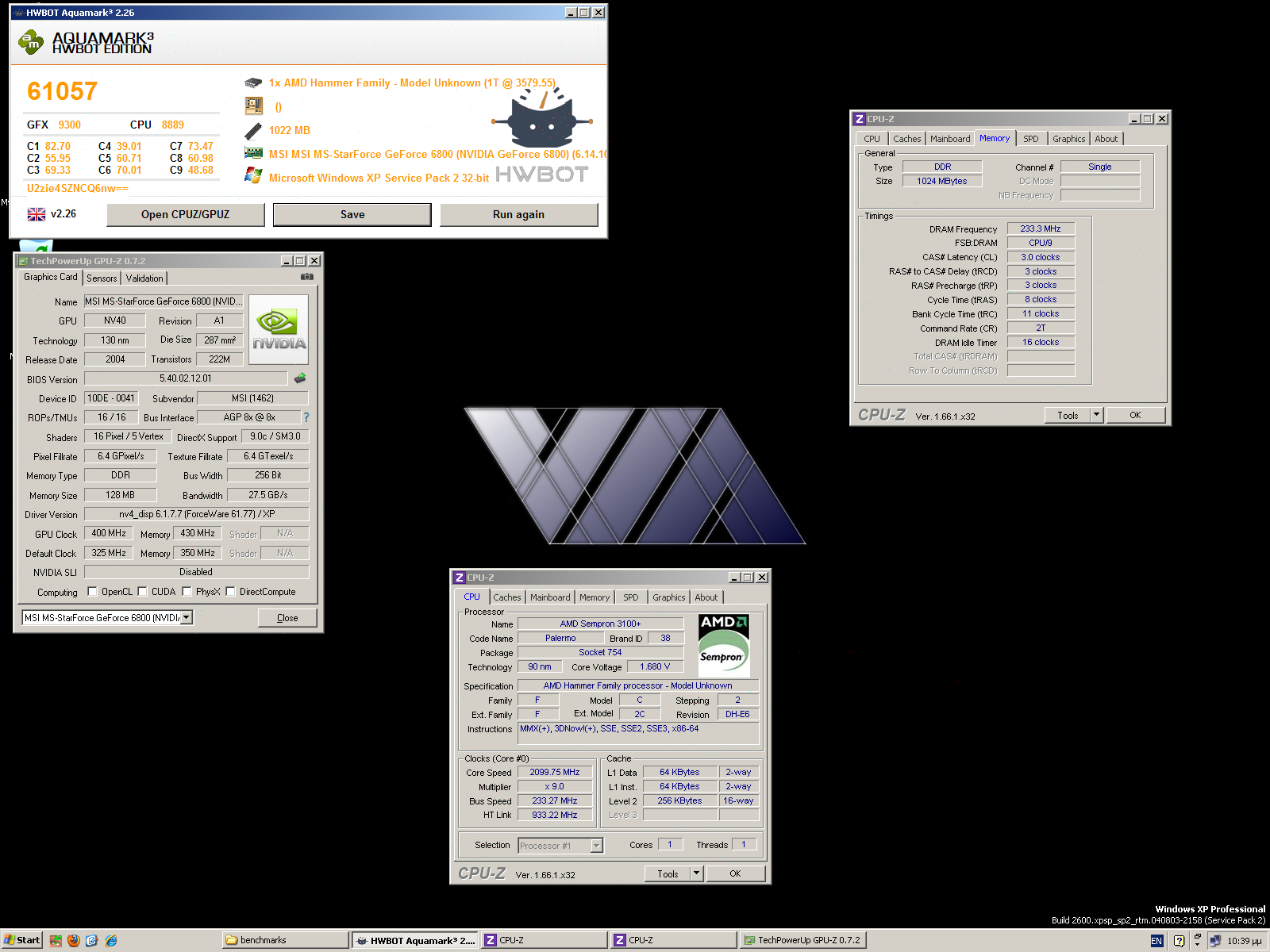The image size is (1270, 952).
Task: Click the GPU-Z BIOS Version field
Action: coord(186,378)
